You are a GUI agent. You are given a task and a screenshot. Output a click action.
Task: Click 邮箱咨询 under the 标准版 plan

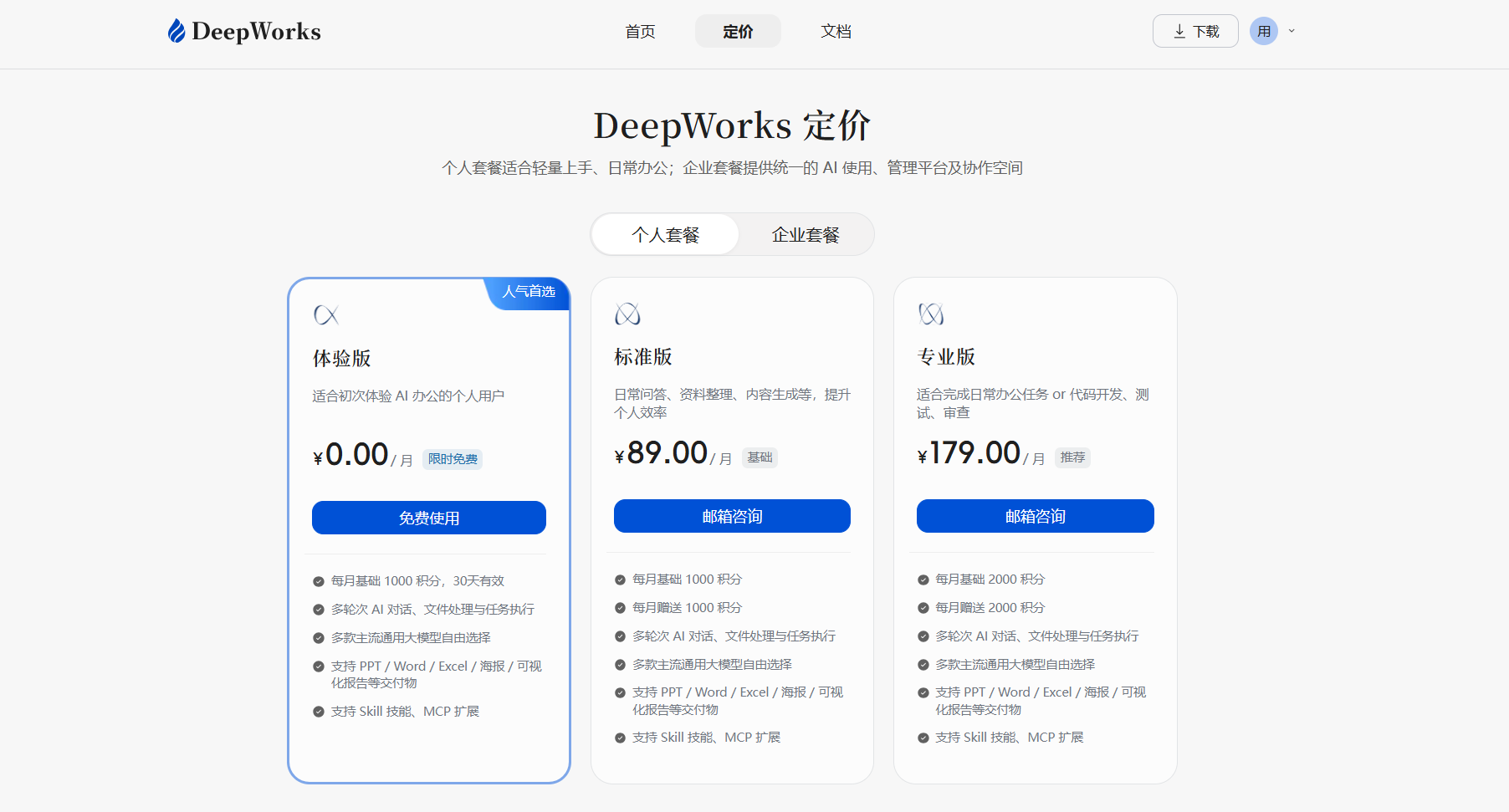tap(732, 516)
